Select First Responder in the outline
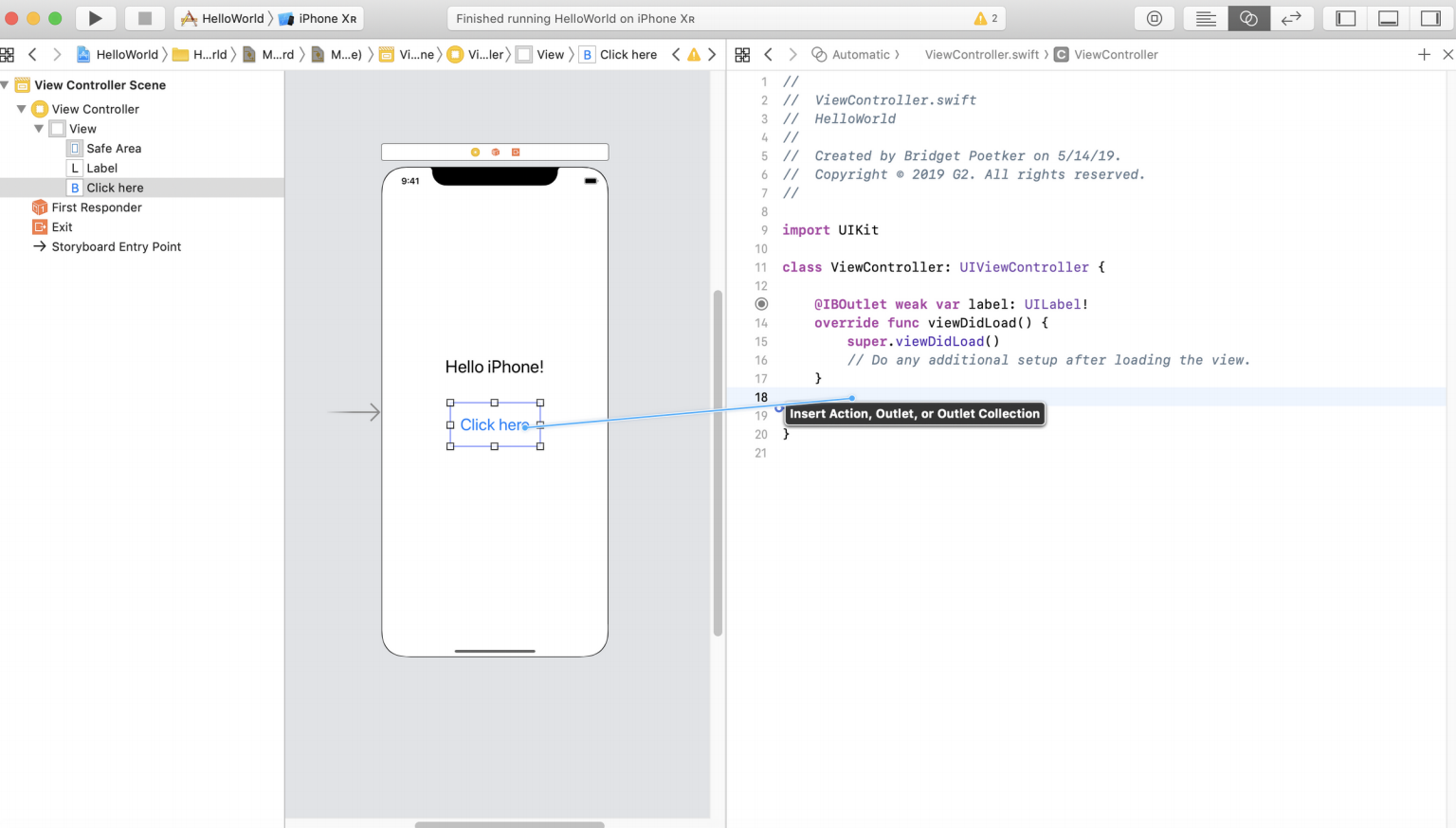 pos(97,207)
